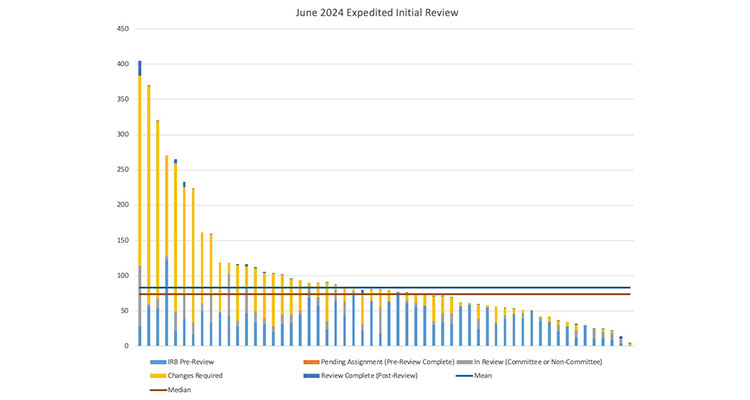Select the Review Complete (Post-Review) legend text
The width and height of the screenshot is (750, 400).
[368, 376]
